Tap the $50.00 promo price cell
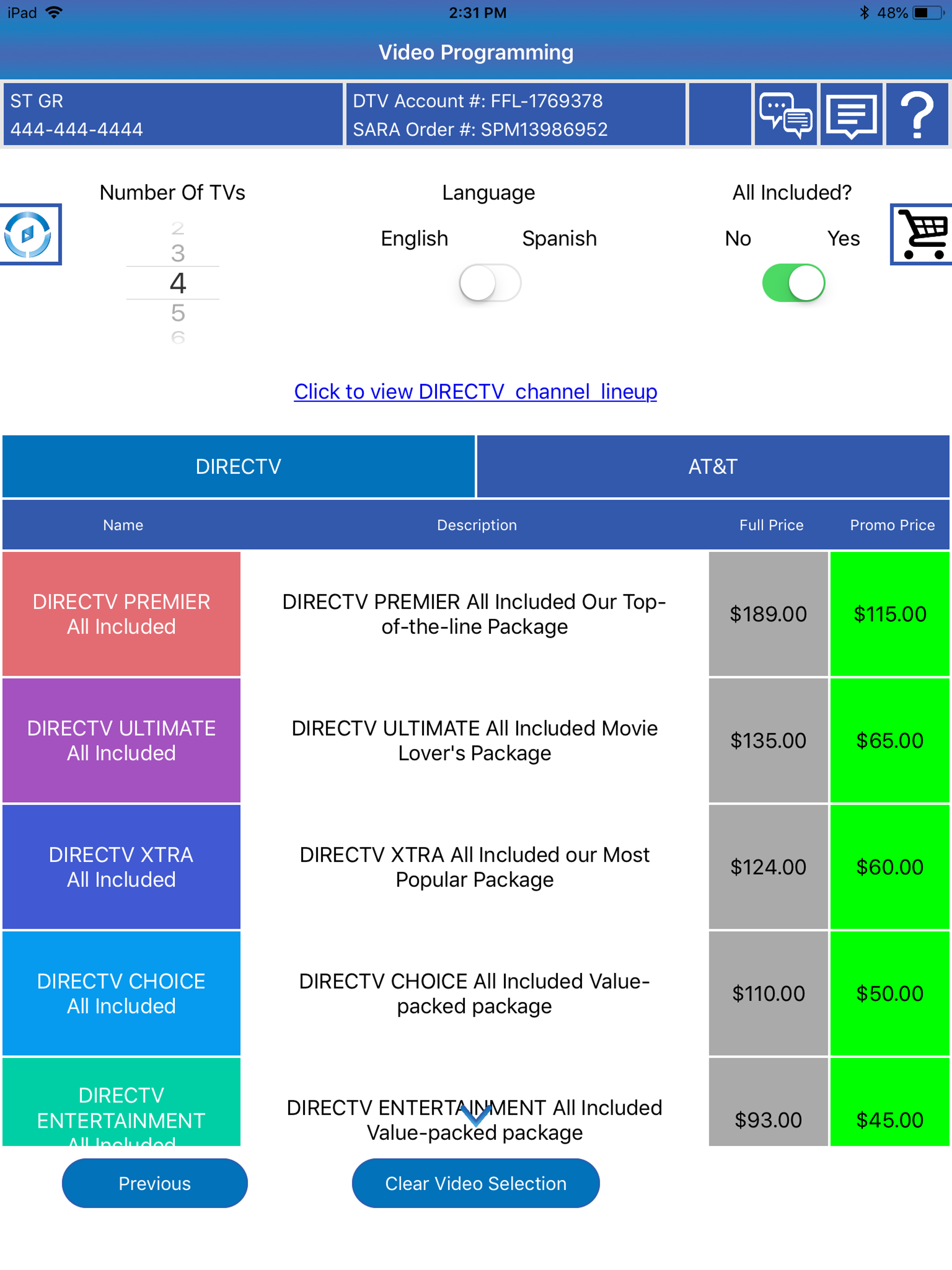This screenshot has width=952, height=1270. click(x=889, y=993)
